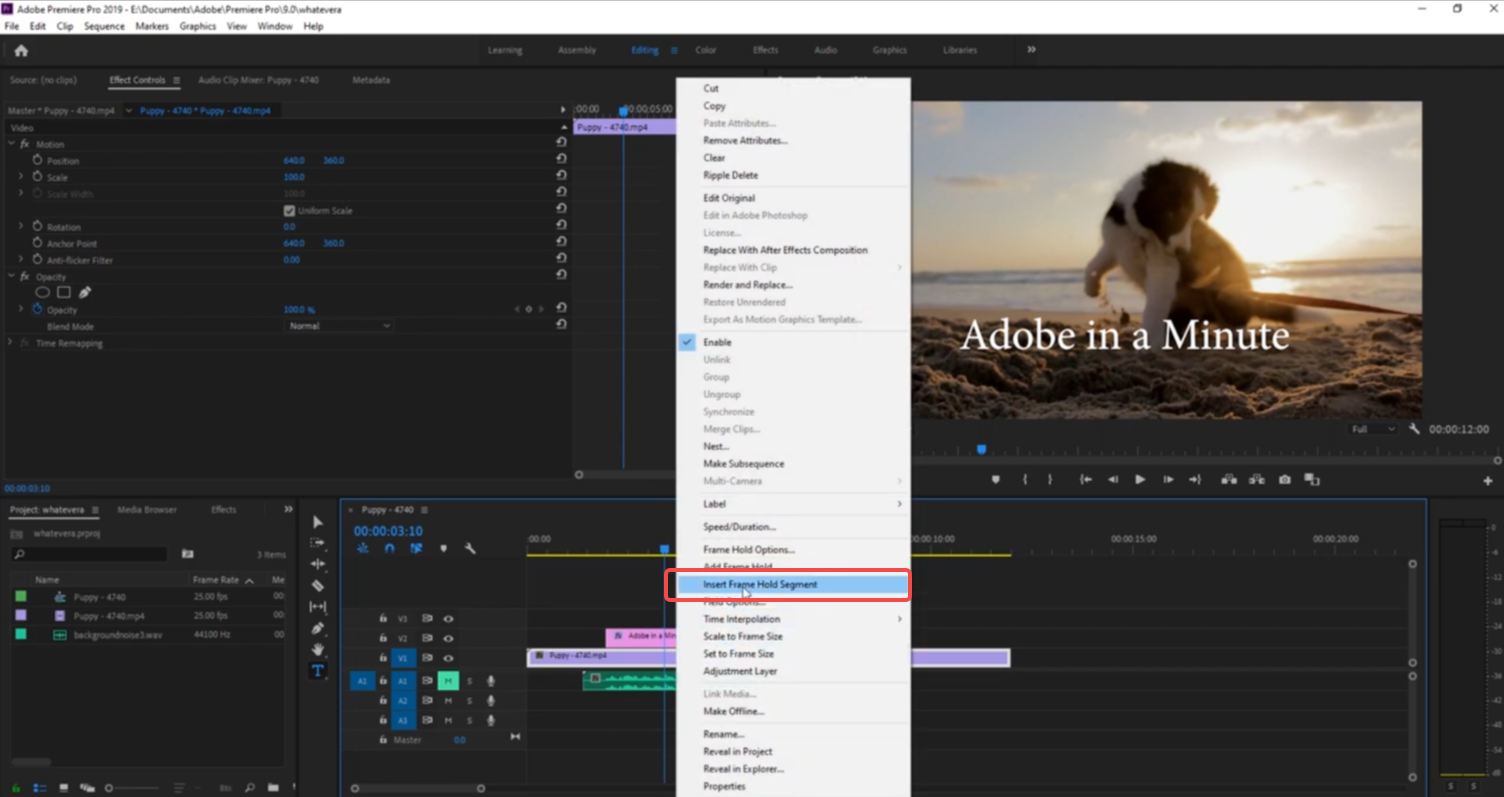The image size is (1504, 797).
Task: Select the Hand tool
Action: [x=318, y=649]
